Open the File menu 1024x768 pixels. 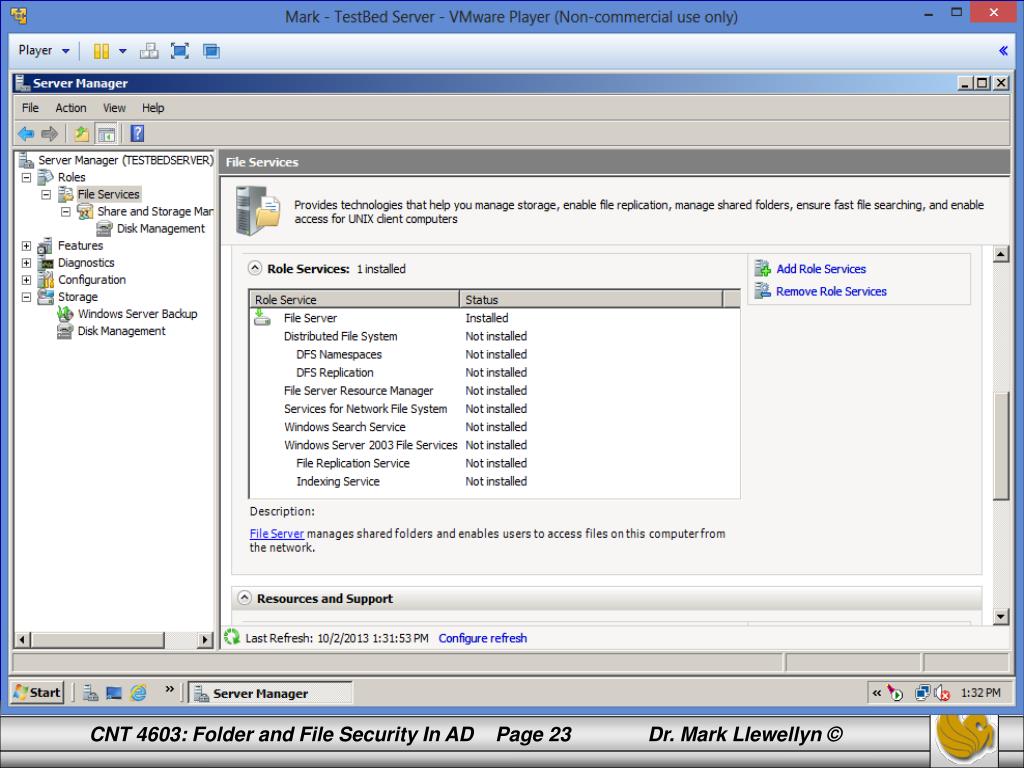pyautogui.click(x=30, y=108)
